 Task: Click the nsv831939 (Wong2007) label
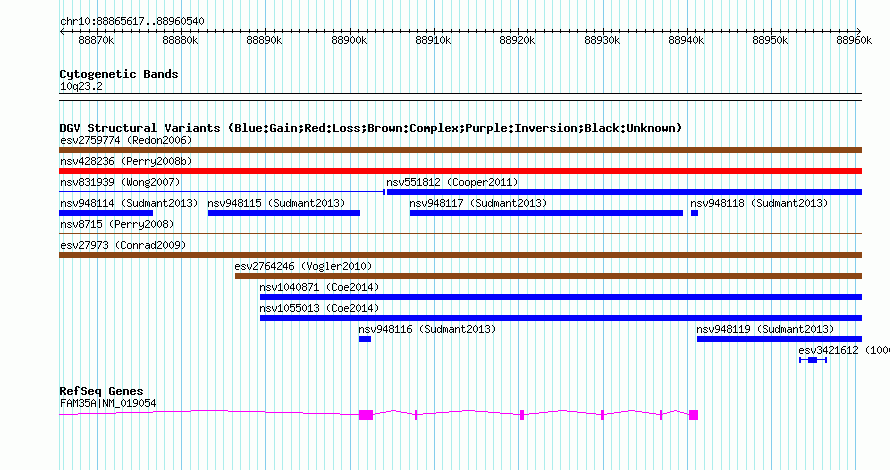[120, 182]
